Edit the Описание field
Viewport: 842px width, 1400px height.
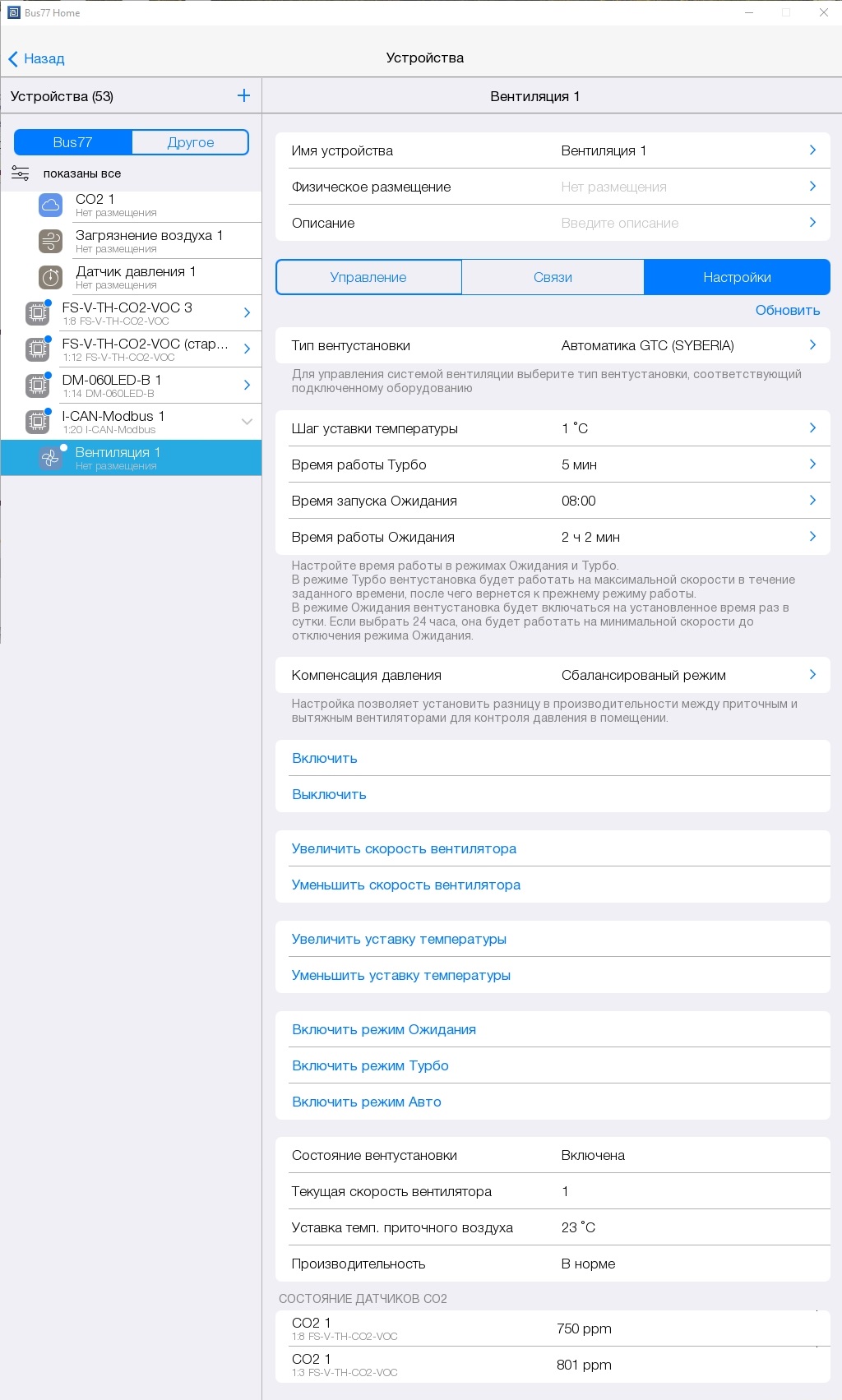(x=553, y=223)
